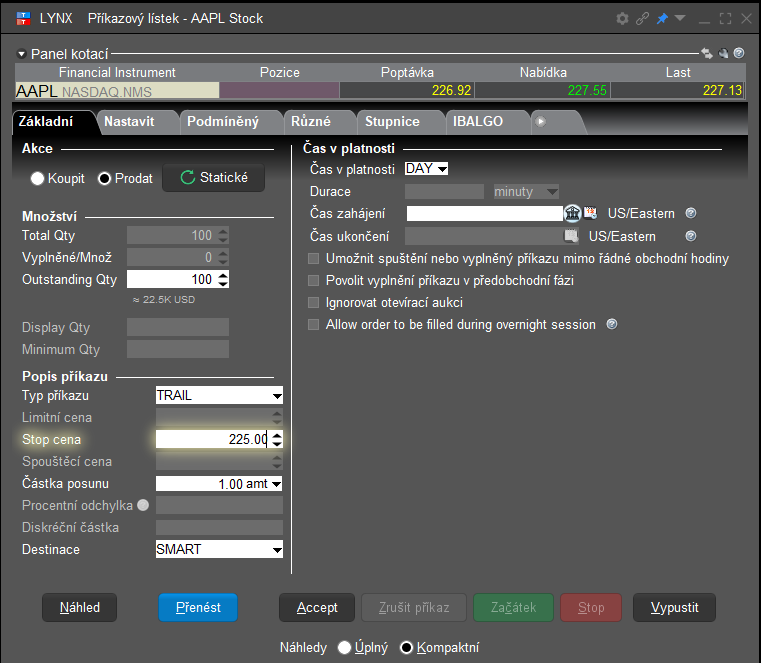Enable filling outside regular trading hours
761x663 pixels.
pos(314,258)
